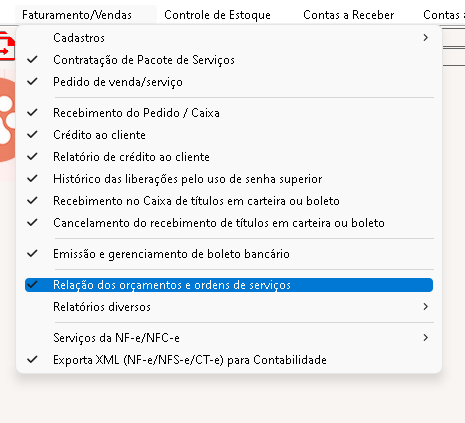
Task: Expand the Relatórios diversos submenu arrow
Action: tap(425, 307)
